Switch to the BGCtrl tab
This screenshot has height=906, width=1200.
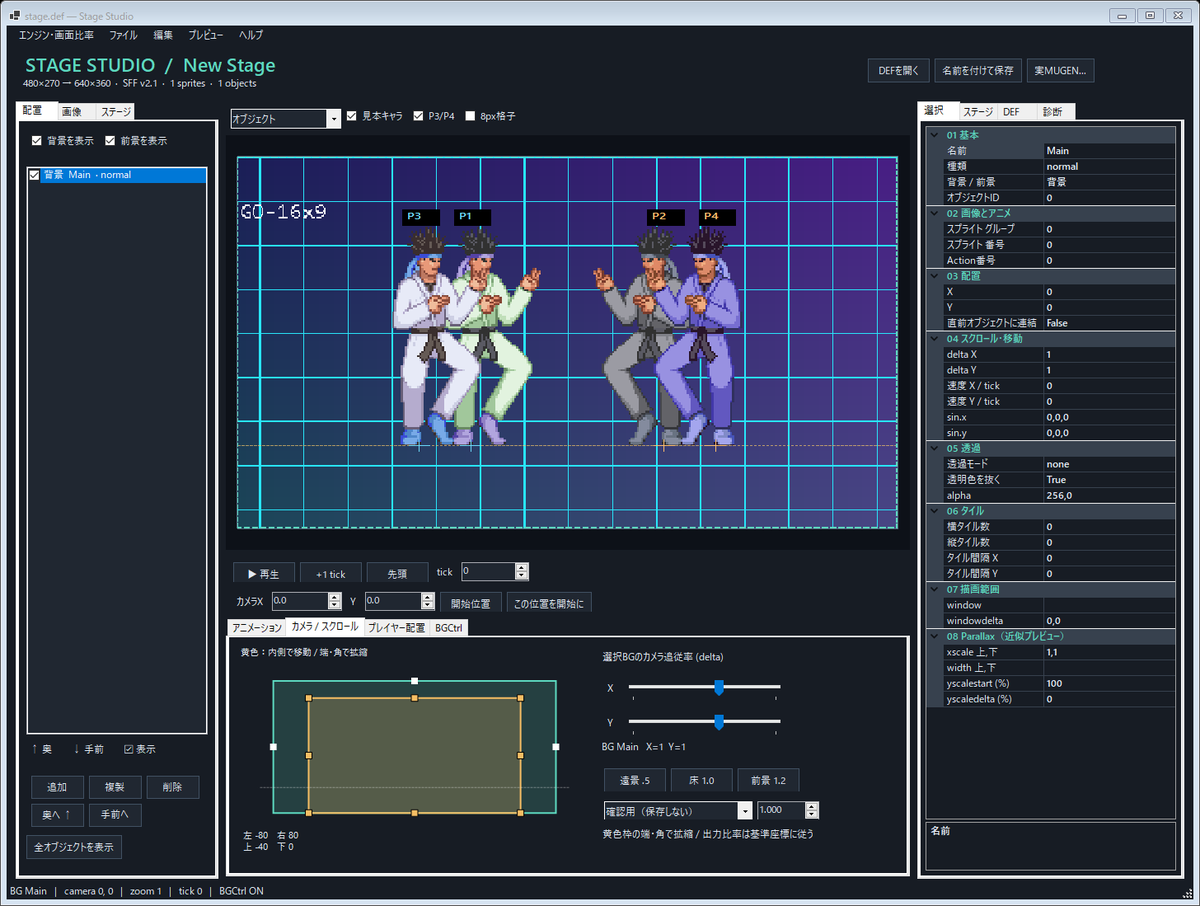coord(448,628)
